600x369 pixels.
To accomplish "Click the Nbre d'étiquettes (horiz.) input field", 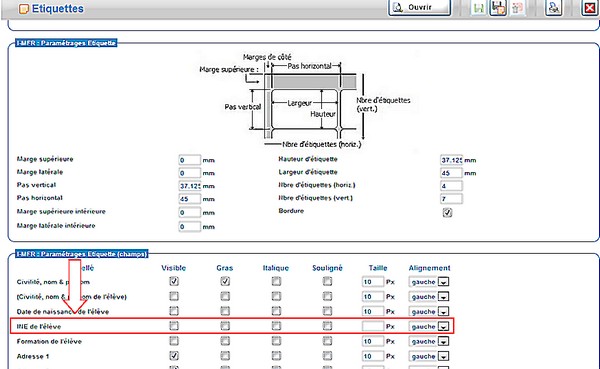I will click(451, 186).
